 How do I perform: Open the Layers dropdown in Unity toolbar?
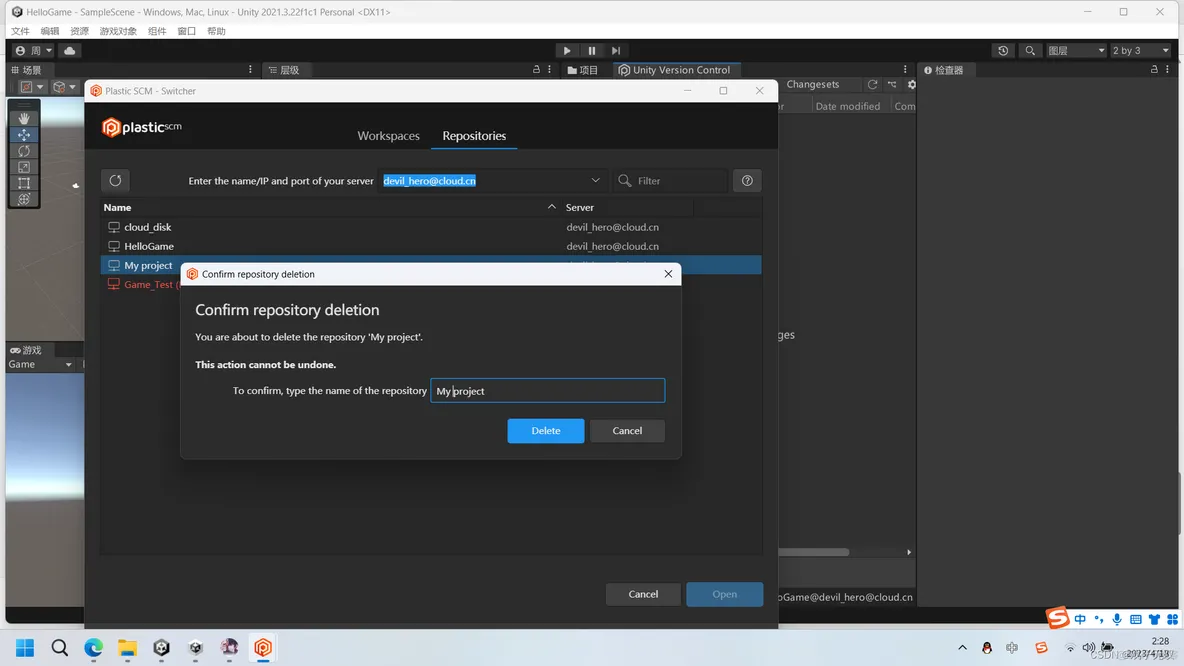point(1075,51)
